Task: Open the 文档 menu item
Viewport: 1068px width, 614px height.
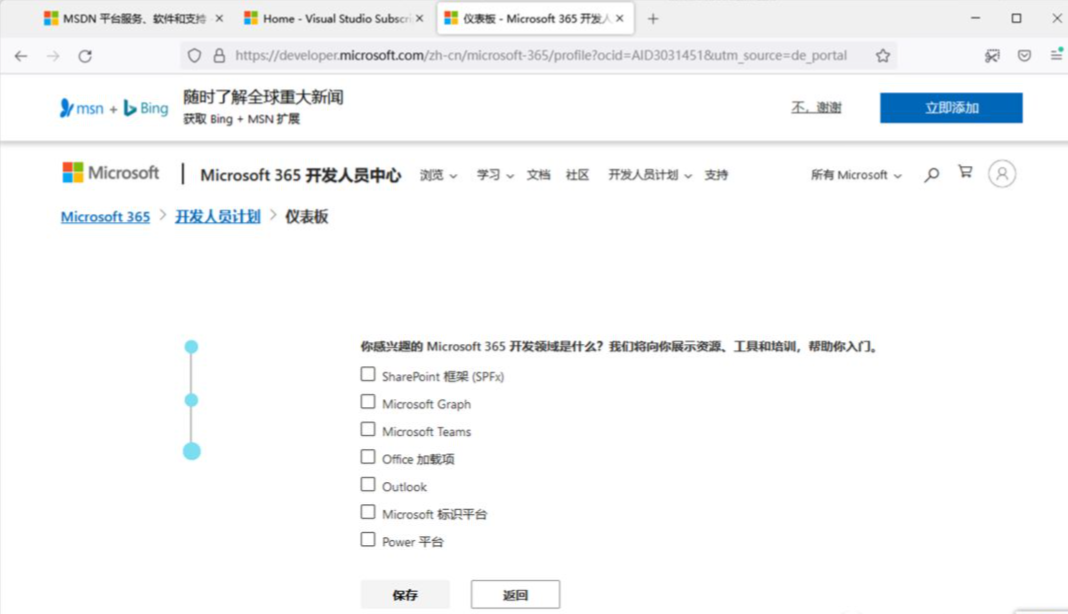Action: coord(538,175)
